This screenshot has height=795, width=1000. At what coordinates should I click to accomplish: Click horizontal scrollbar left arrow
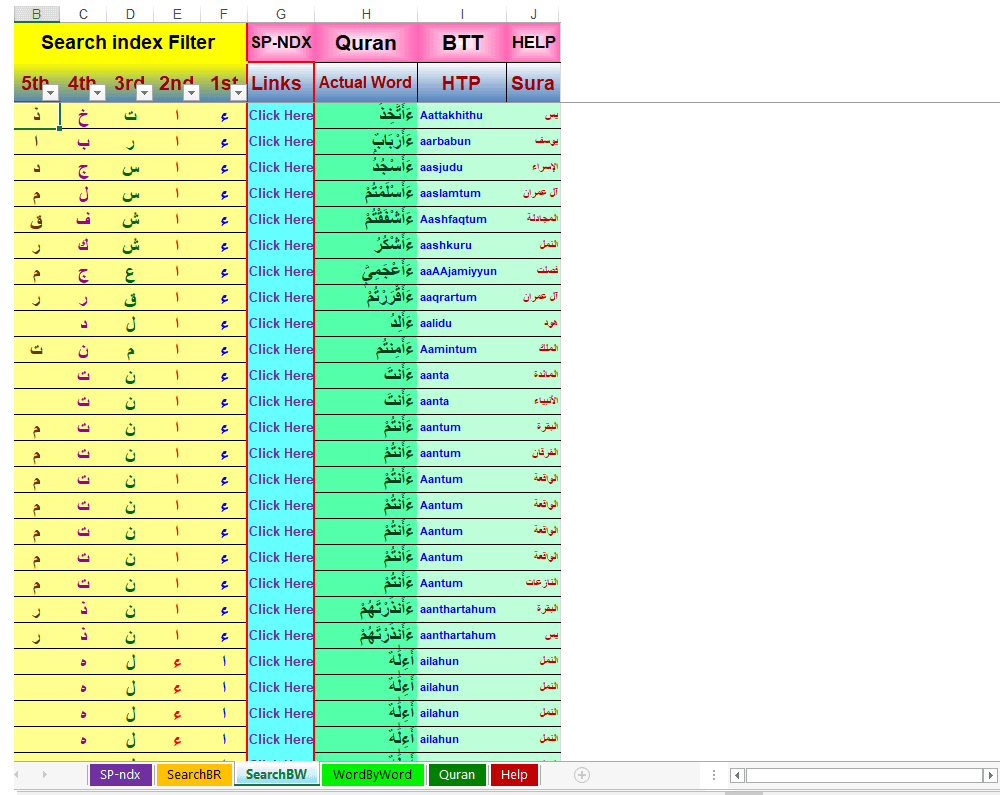(737, 775)
